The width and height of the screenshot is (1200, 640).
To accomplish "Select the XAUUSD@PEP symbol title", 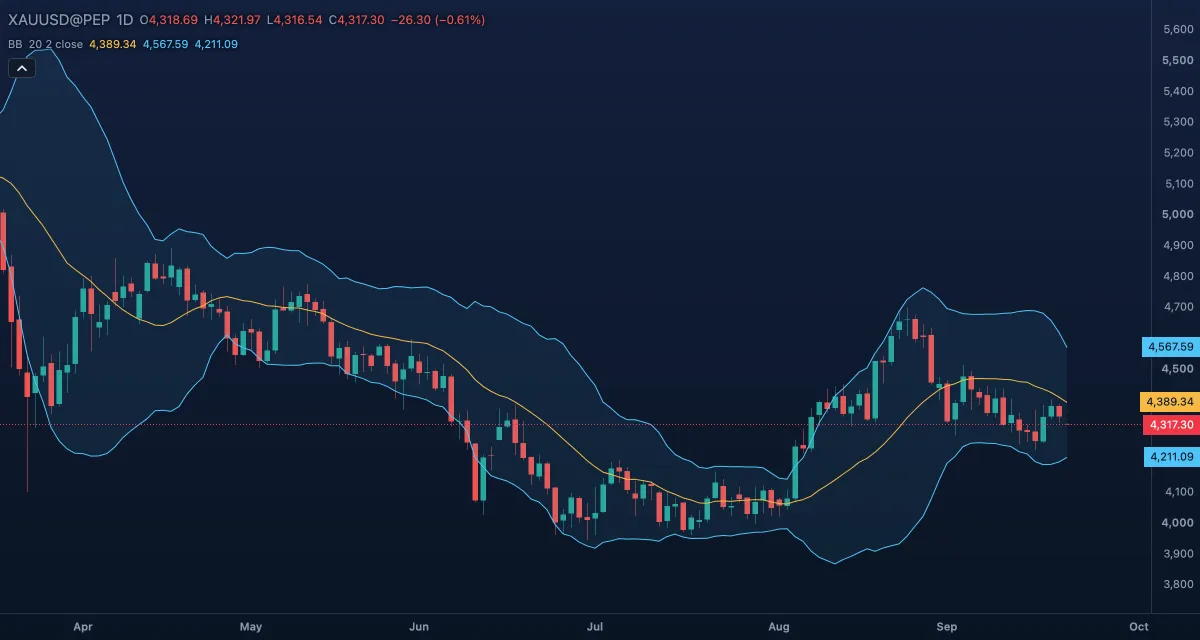I will pyautogui.click(x=58, y=20).
